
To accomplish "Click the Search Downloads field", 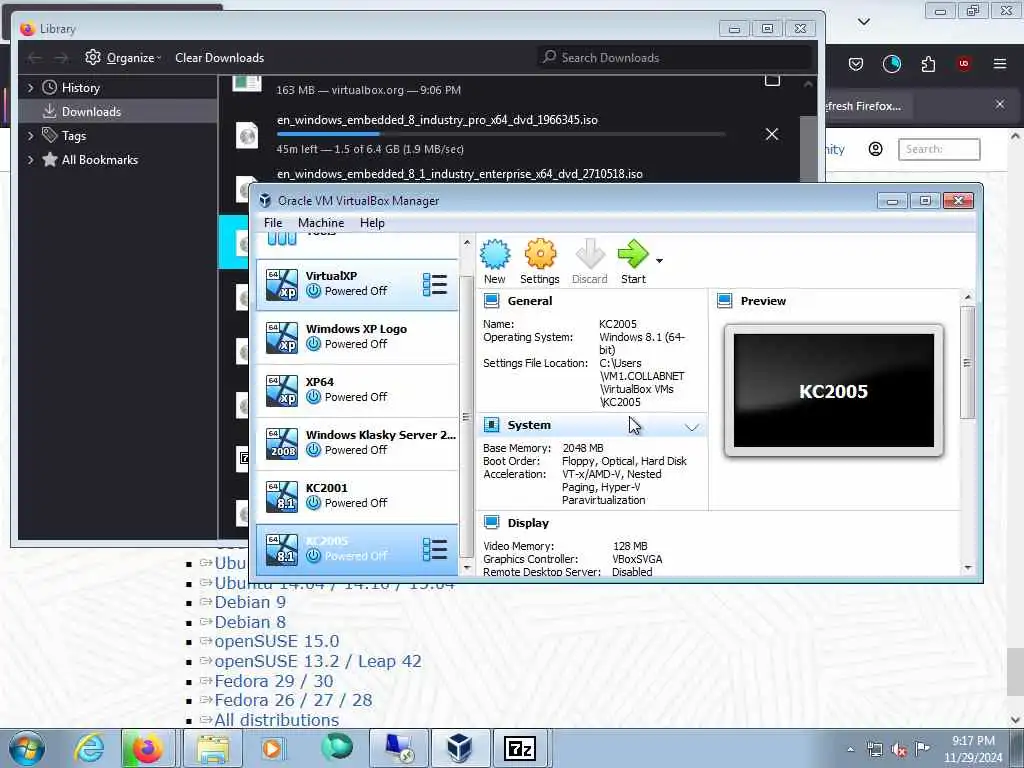I will pos(675,57).
